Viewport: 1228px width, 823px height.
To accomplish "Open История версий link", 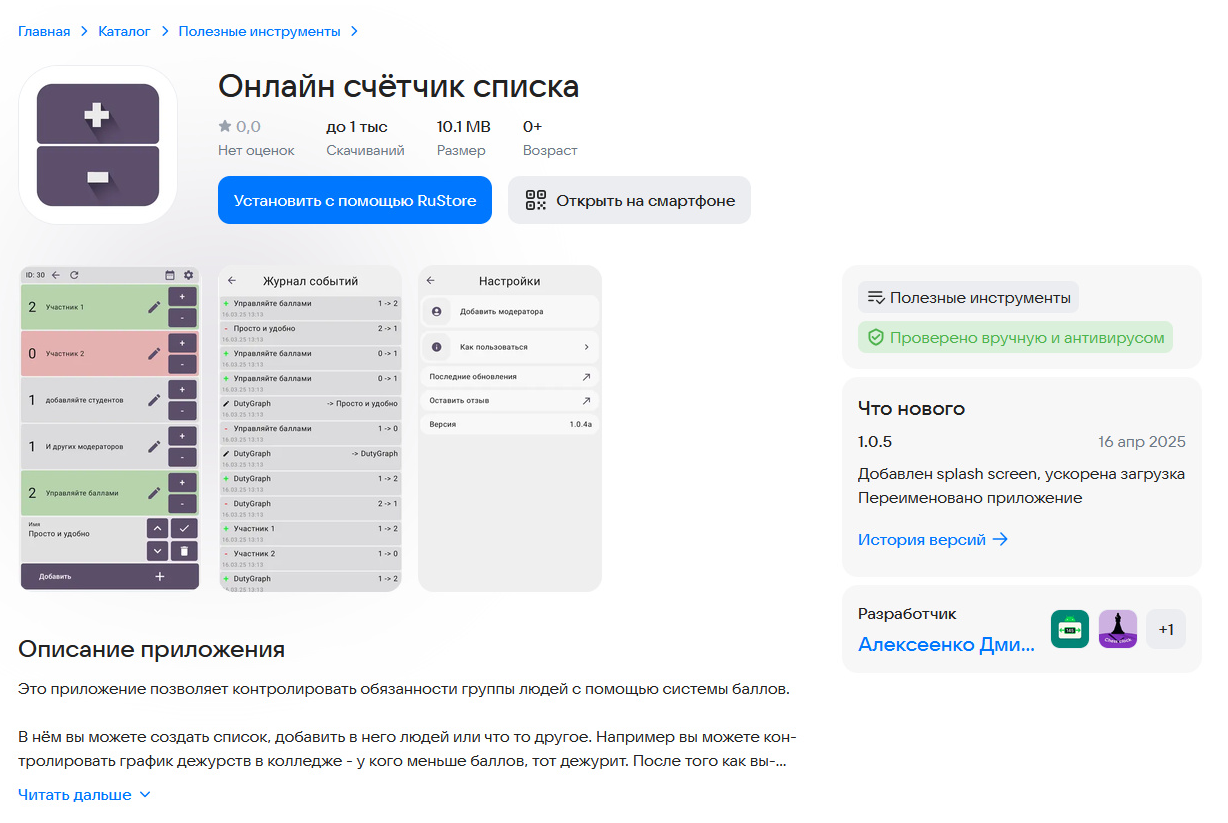I will pyautogui.click(x=922, y=539).
